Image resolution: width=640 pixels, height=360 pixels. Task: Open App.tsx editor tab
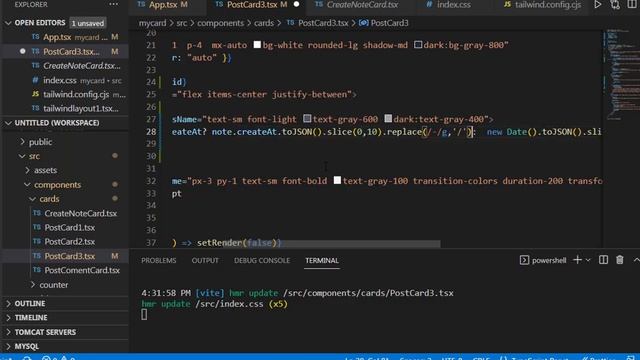point(162,5)
